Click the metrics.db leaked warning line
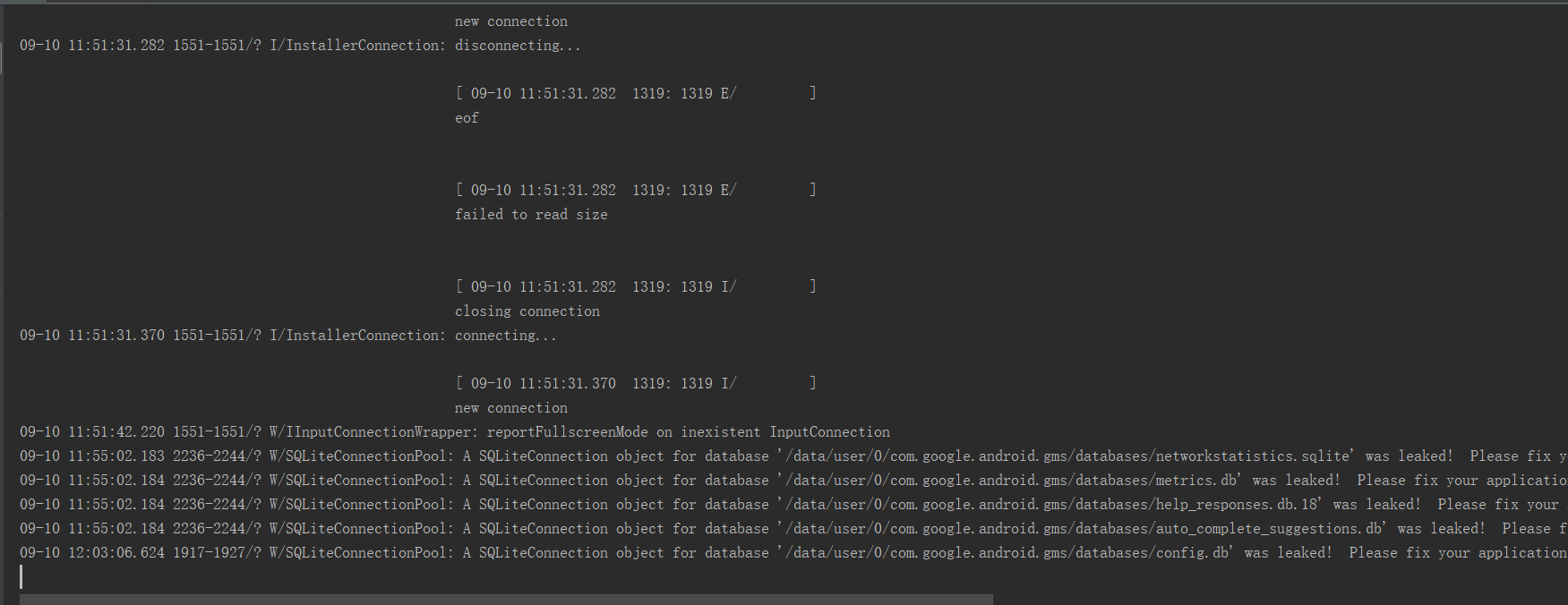Screen dimensions: 1568x605 (793, 481)
